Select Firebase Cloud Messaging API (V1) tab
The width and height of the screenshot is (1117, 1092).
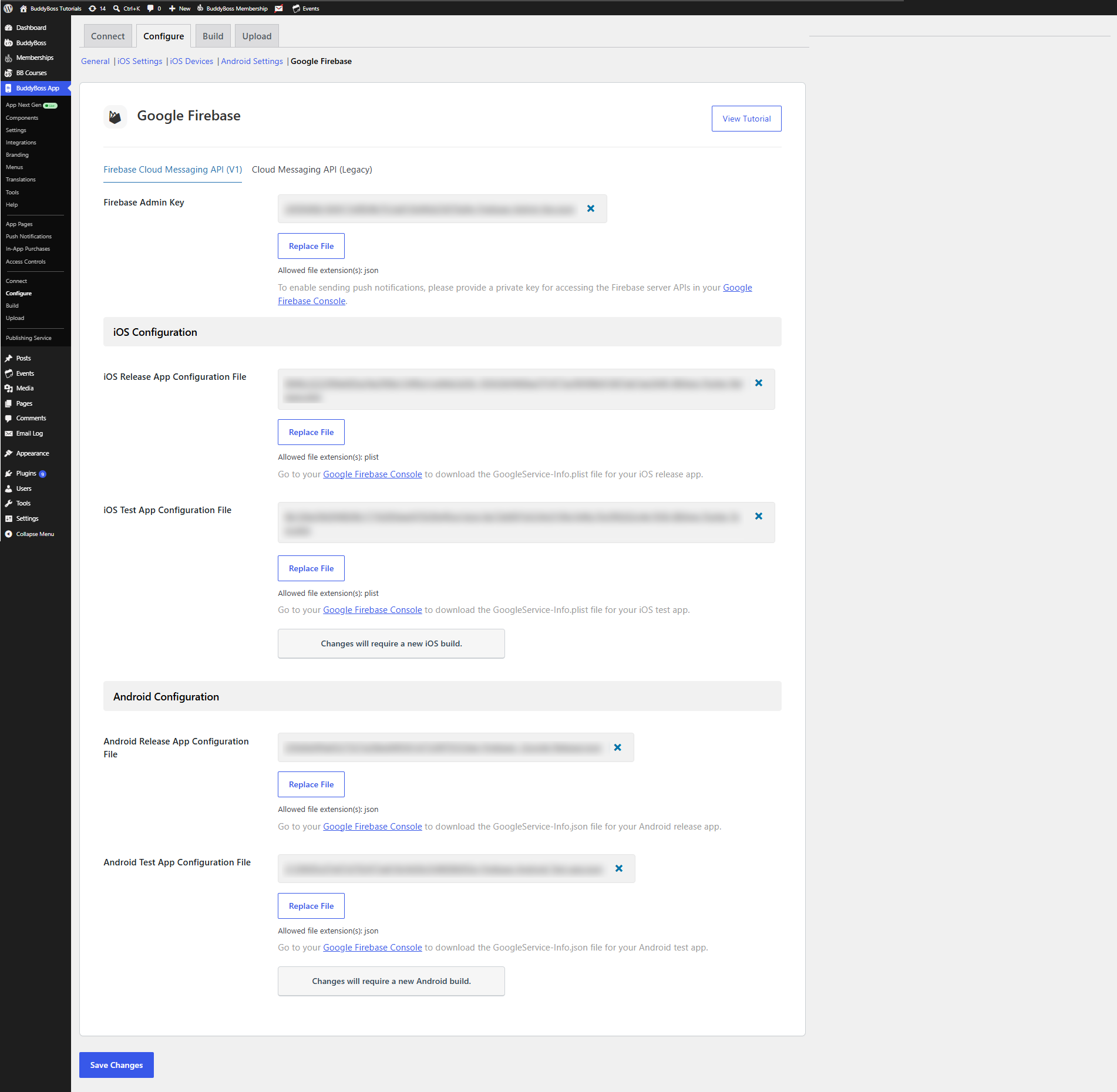173,170
